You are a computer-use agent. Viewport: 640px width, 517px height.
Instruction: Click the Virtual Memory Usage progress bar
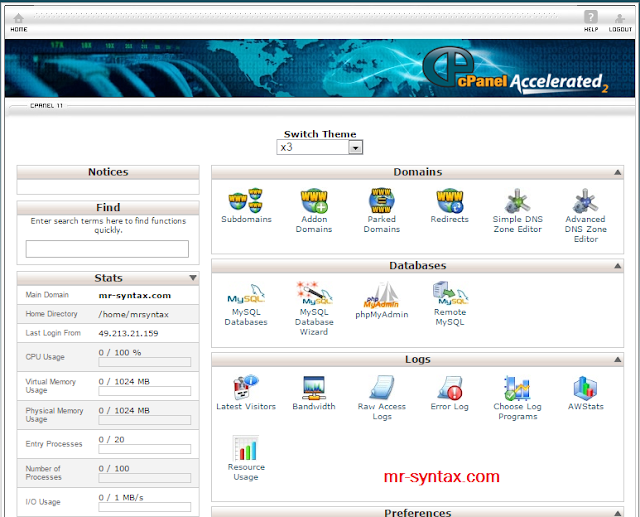coord(144,391)
